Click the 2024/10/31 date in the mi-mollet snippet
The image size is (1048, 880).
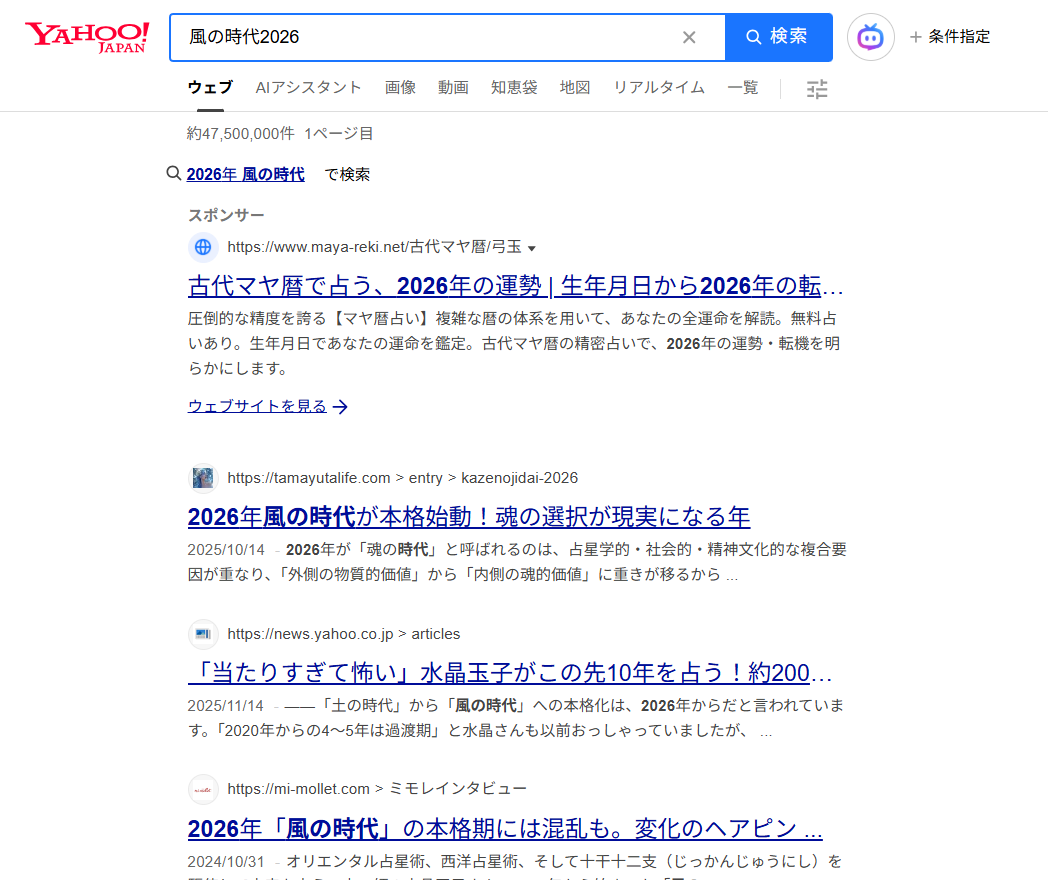click(226, 862)
